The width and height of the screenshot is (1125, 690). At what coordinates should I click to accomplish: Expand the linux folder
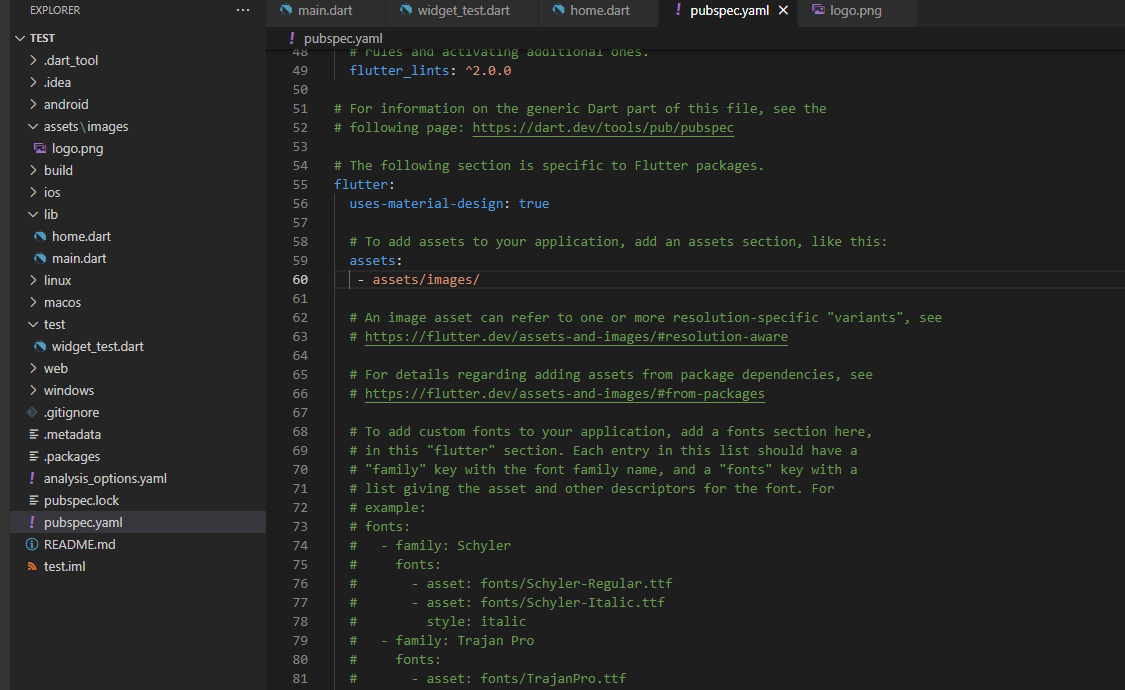pyautogui.click(x=33, y=280)
